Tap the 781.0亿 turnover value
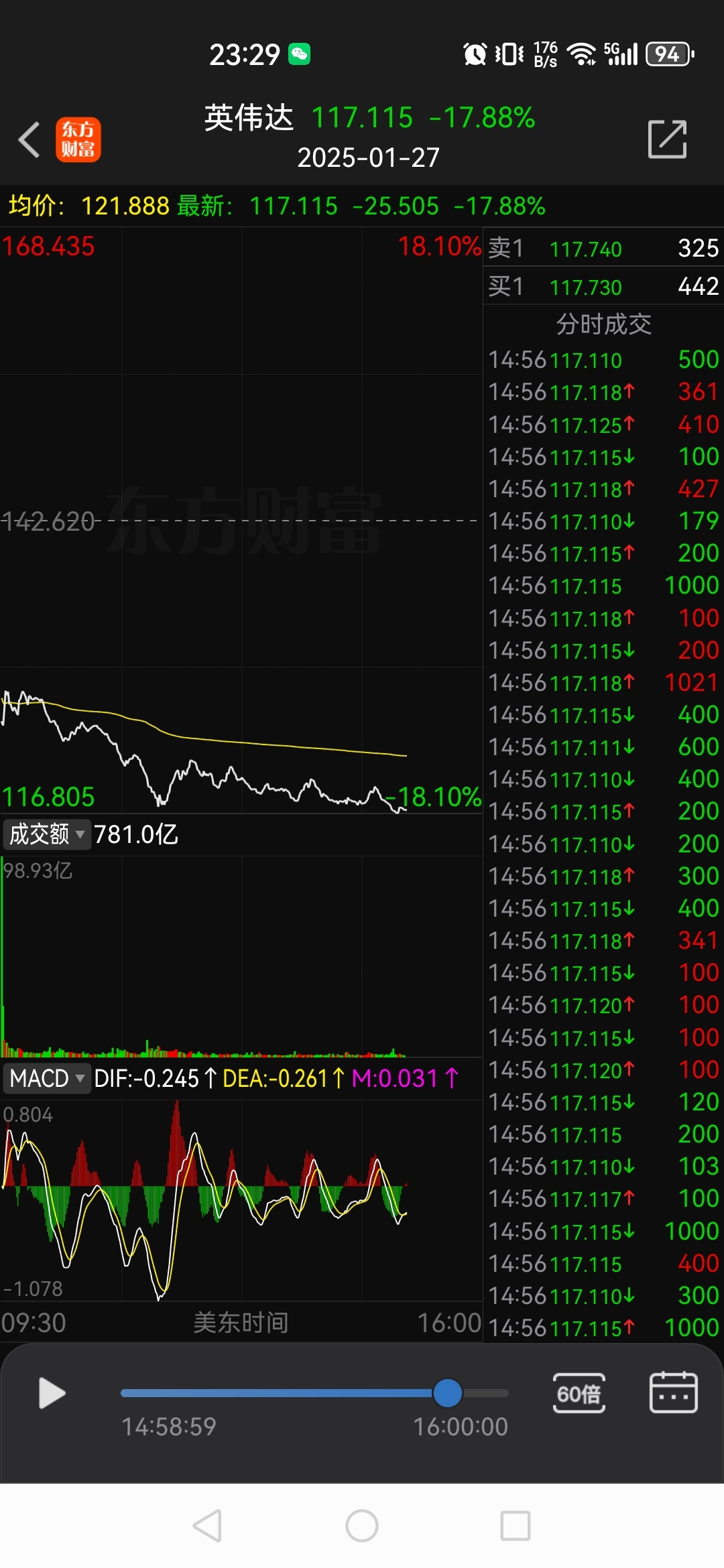 [136, 834]
